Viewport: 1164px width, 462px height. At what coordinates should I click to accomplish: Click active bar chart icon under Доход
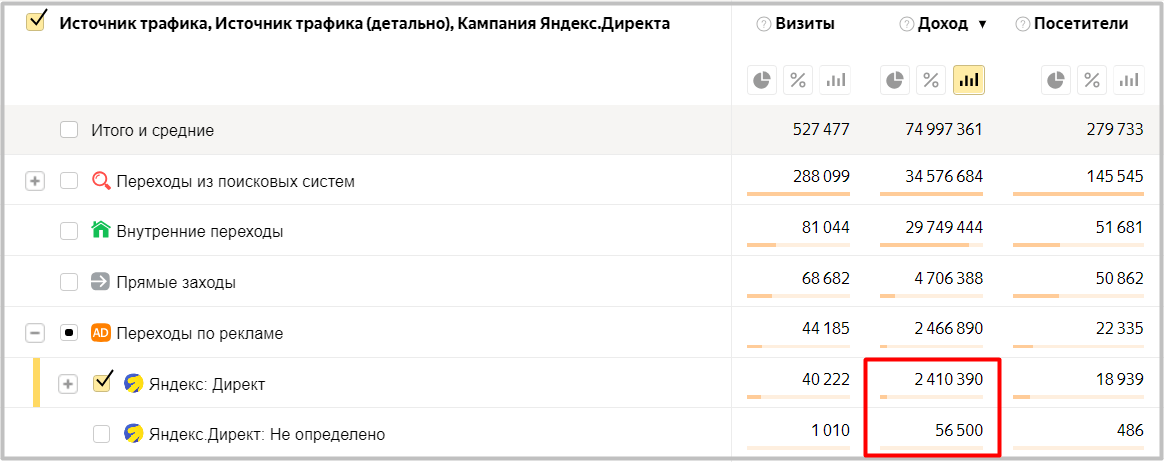[x=968, y=80]
